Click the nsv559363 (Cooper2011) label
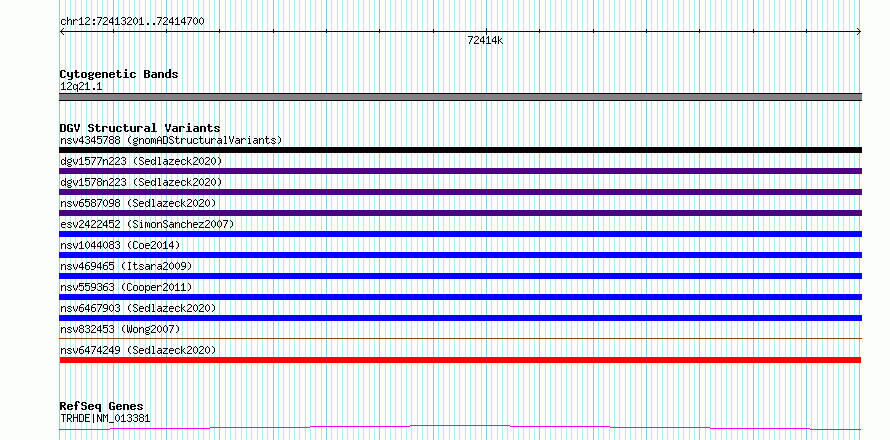 tap(126, 287)
